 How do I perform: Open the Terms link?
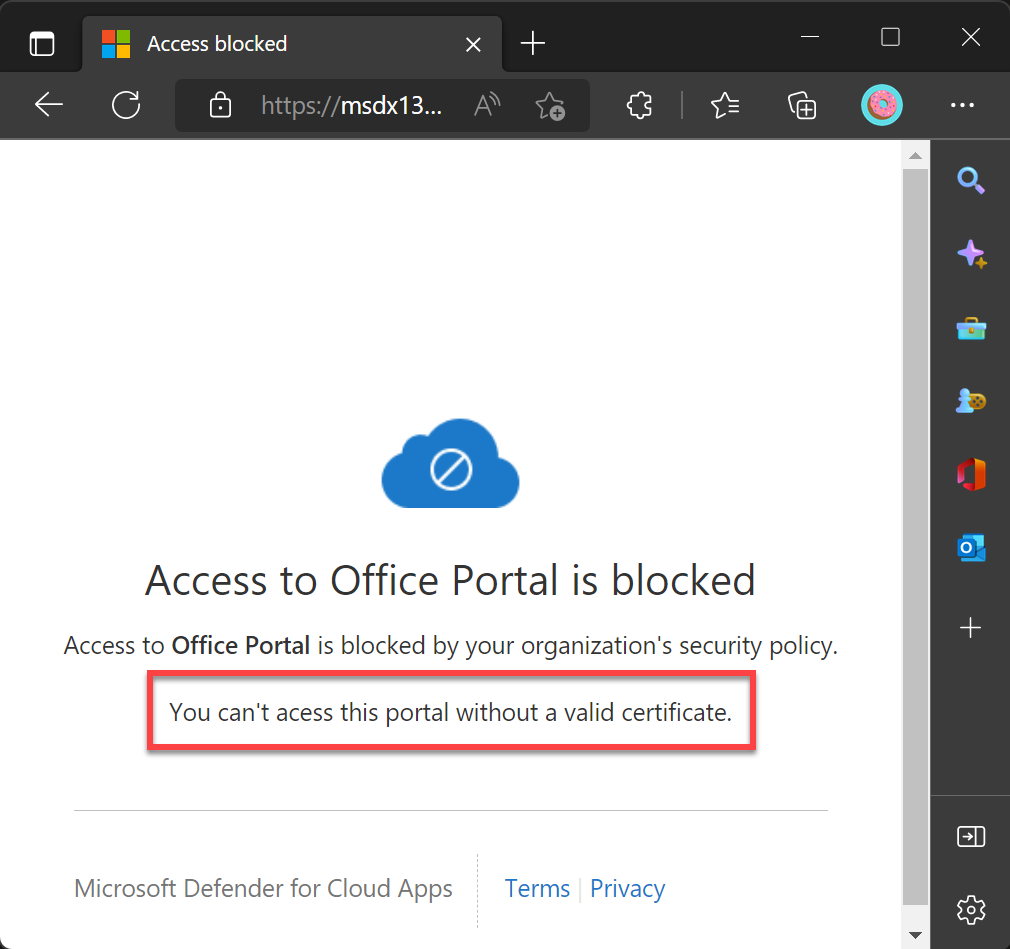tap(537, 888)
